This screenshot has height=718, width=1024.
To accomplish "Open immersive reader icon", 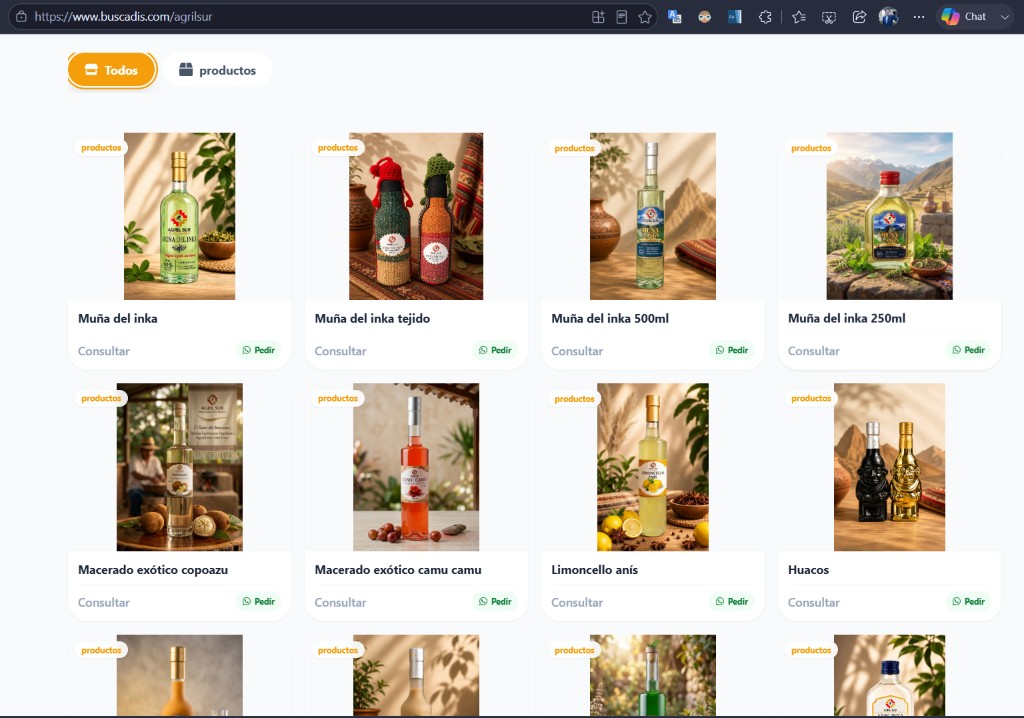I will tap(622, 17).
